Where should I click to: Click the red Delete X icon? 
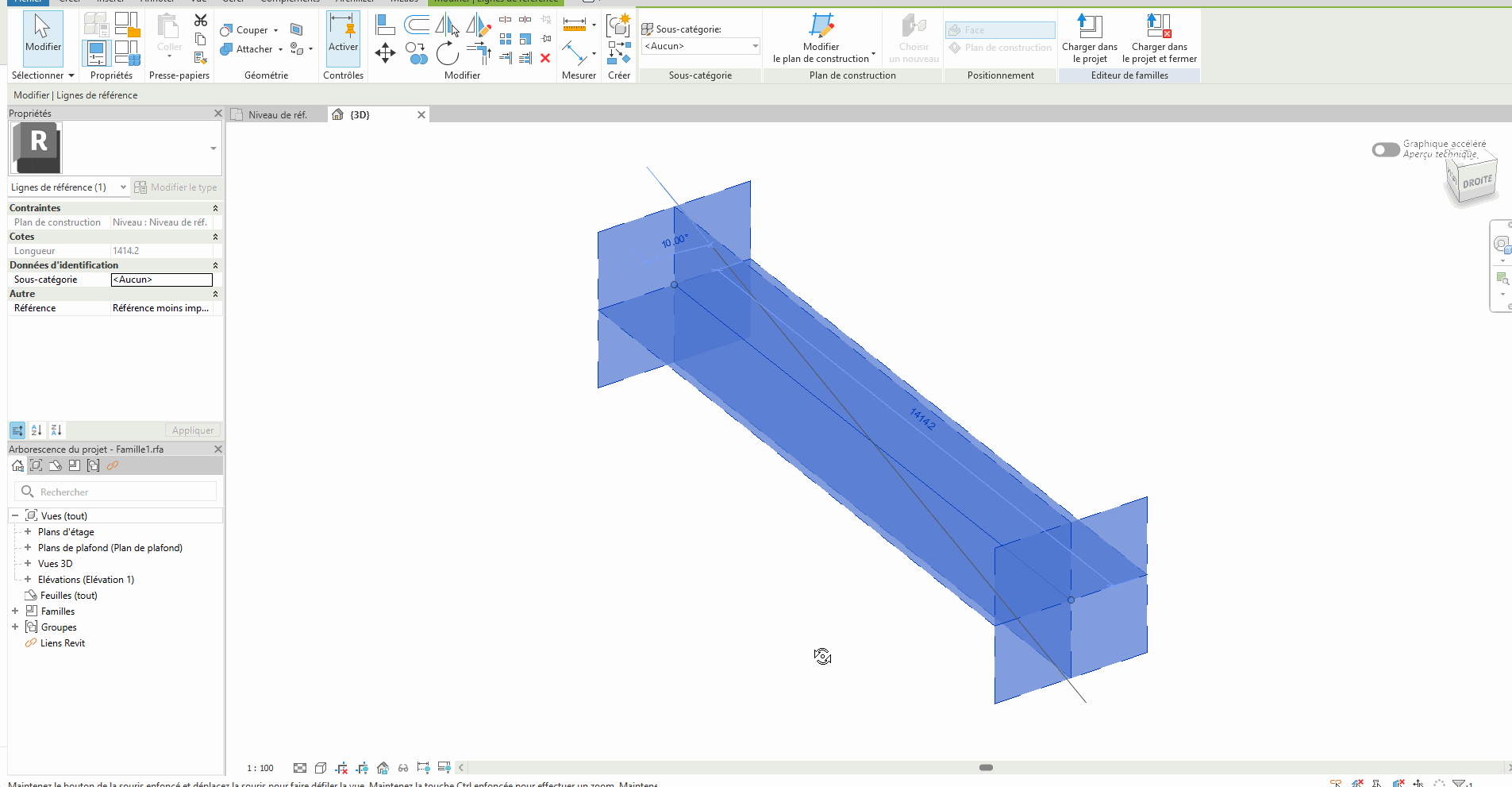545,58
